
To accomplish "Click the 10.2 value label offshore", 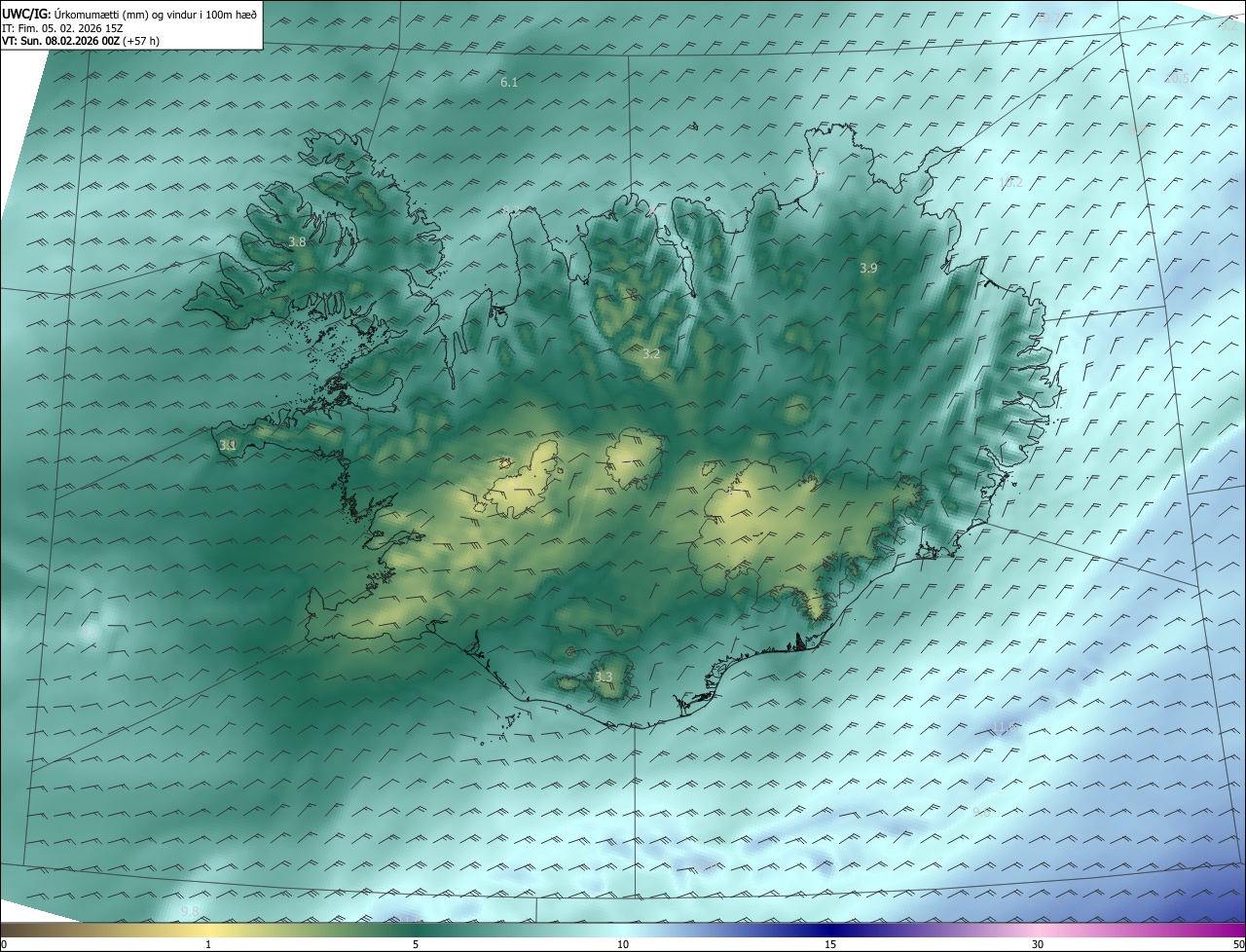I will pos(1010,182).
